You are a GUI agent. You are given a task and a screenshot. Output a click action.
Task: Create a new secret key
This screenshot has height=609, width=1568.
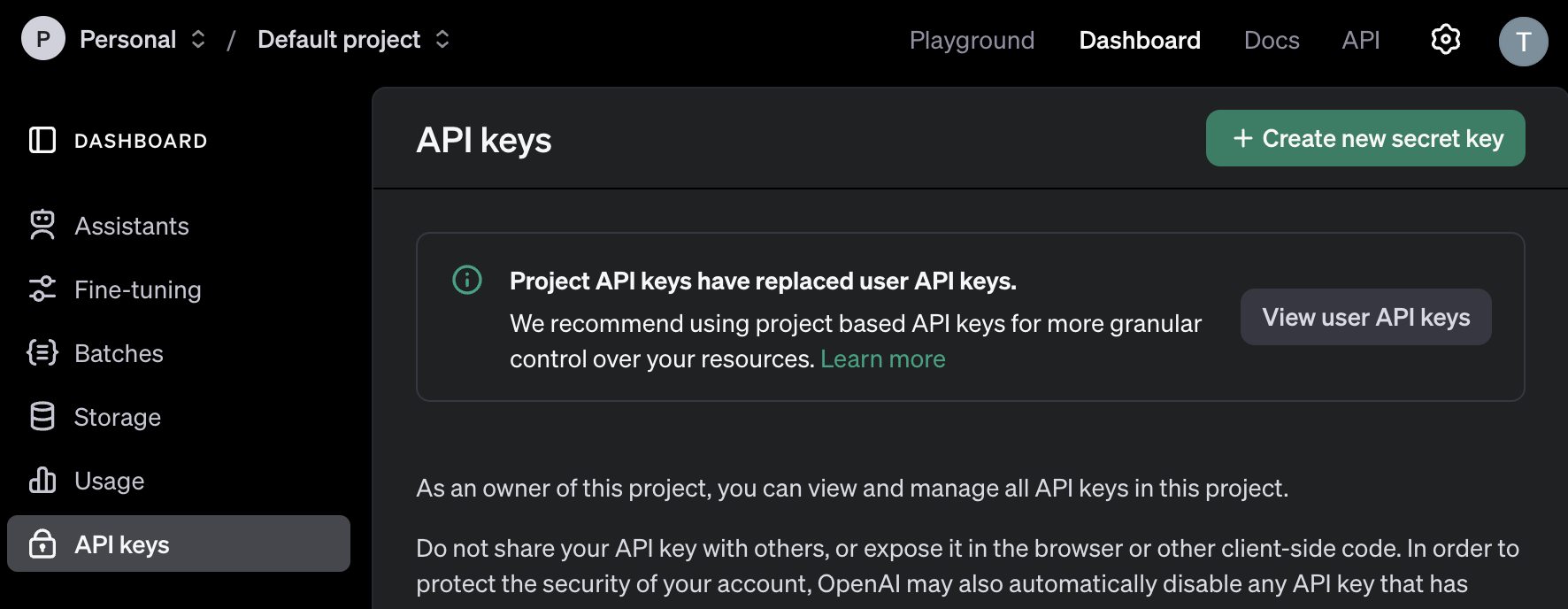point(1365,138)
